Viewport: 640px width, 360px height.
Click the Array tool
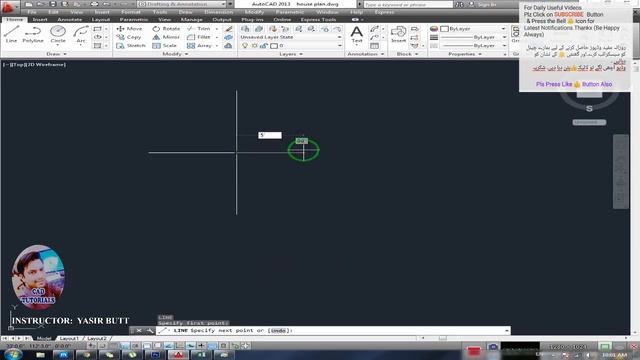pos(200,46)
